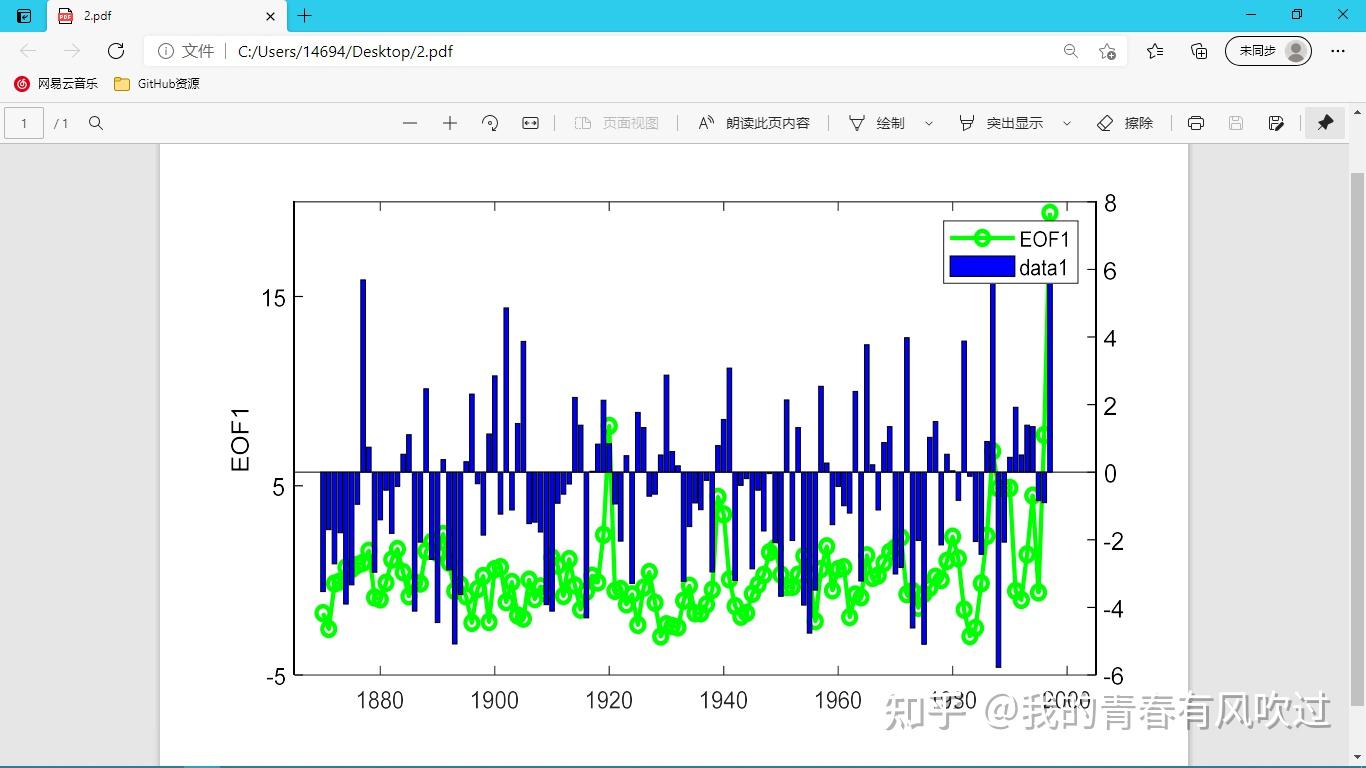Open the collections panel
1366x768 pixels.
click(x=1199, y=51)
